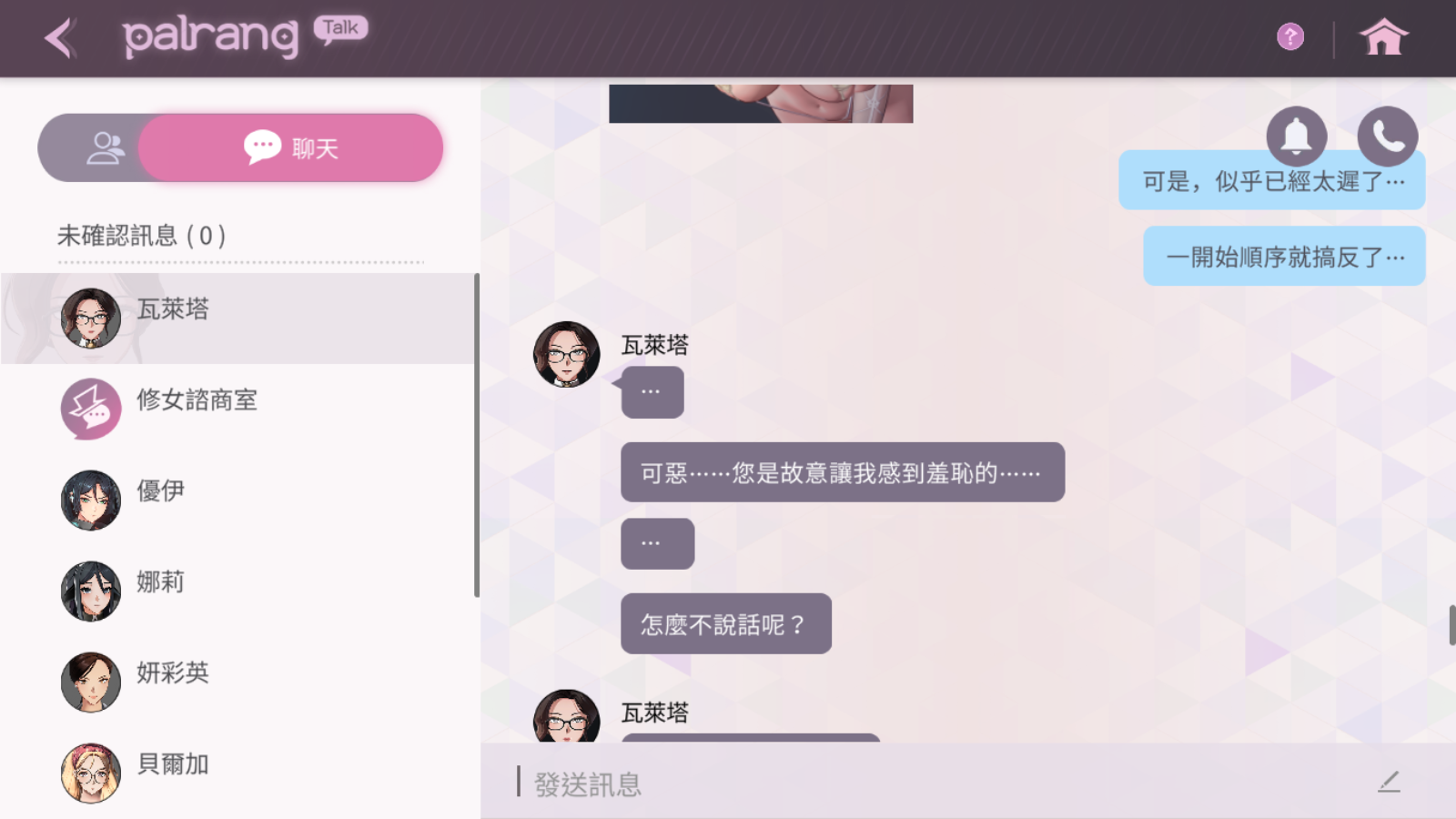The height and width of the screenshot is (819, 1456).
Task: Toggle the notification bell icon
Action: [1297, 136]
